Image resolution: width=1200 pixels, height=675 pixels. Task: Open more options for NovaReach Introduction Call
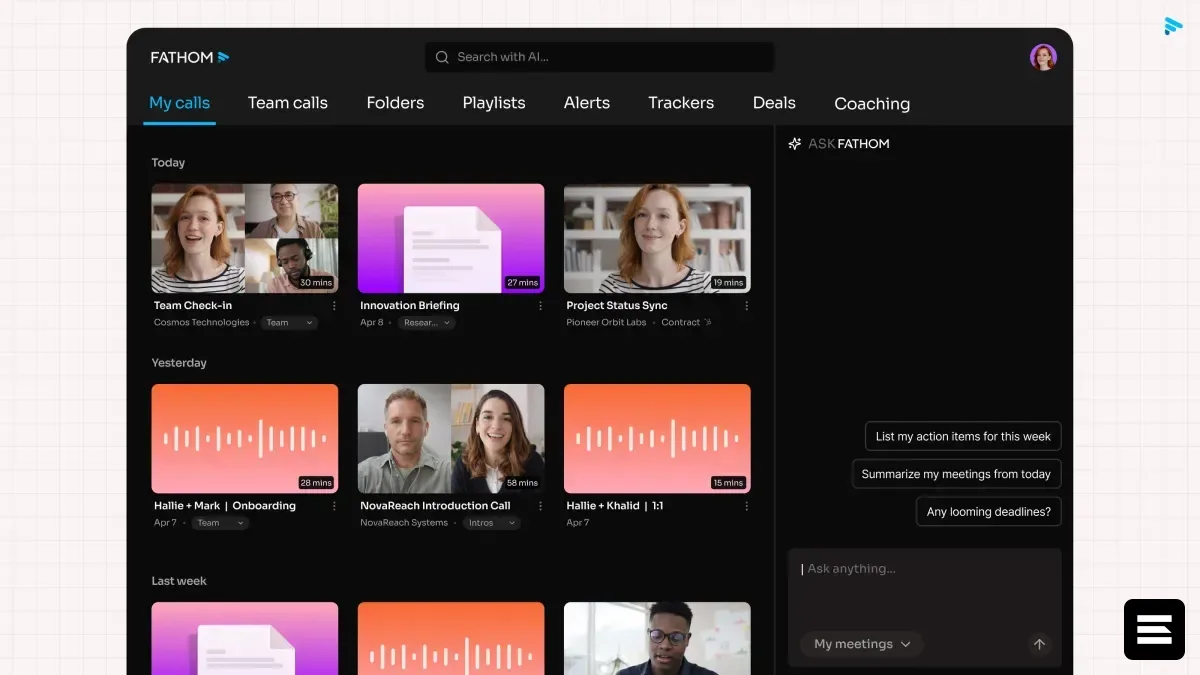point(540,506)
